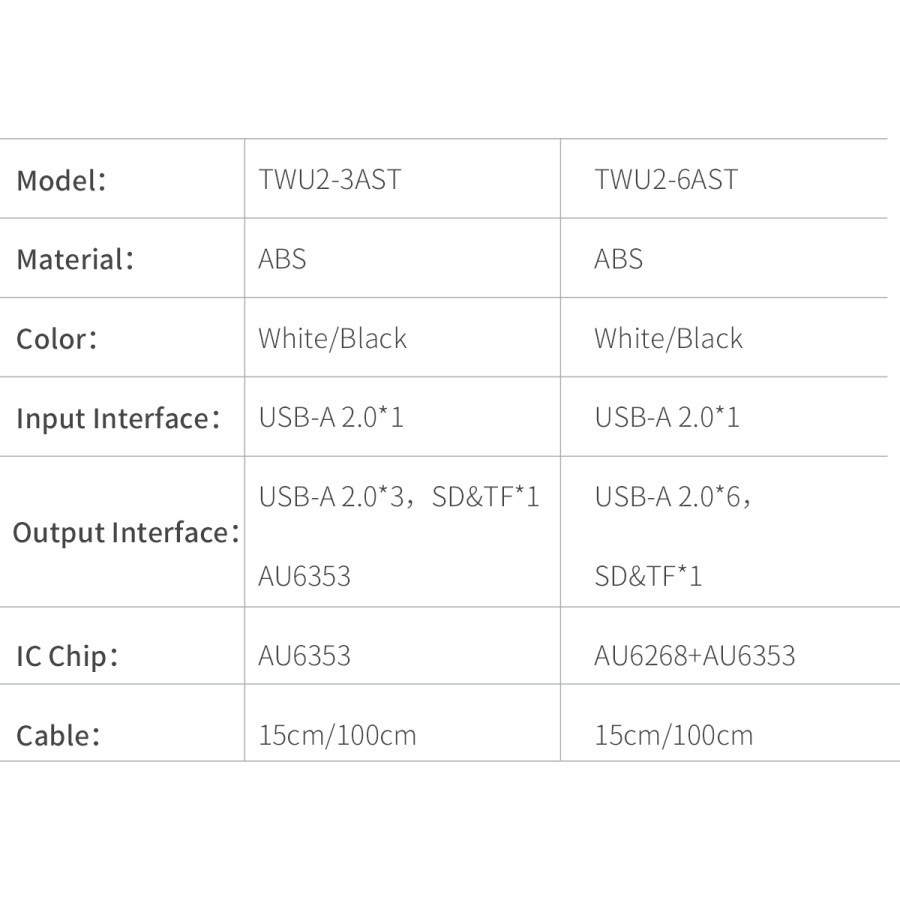Select the AU6268+AU6353 chip value

[695, 656]
